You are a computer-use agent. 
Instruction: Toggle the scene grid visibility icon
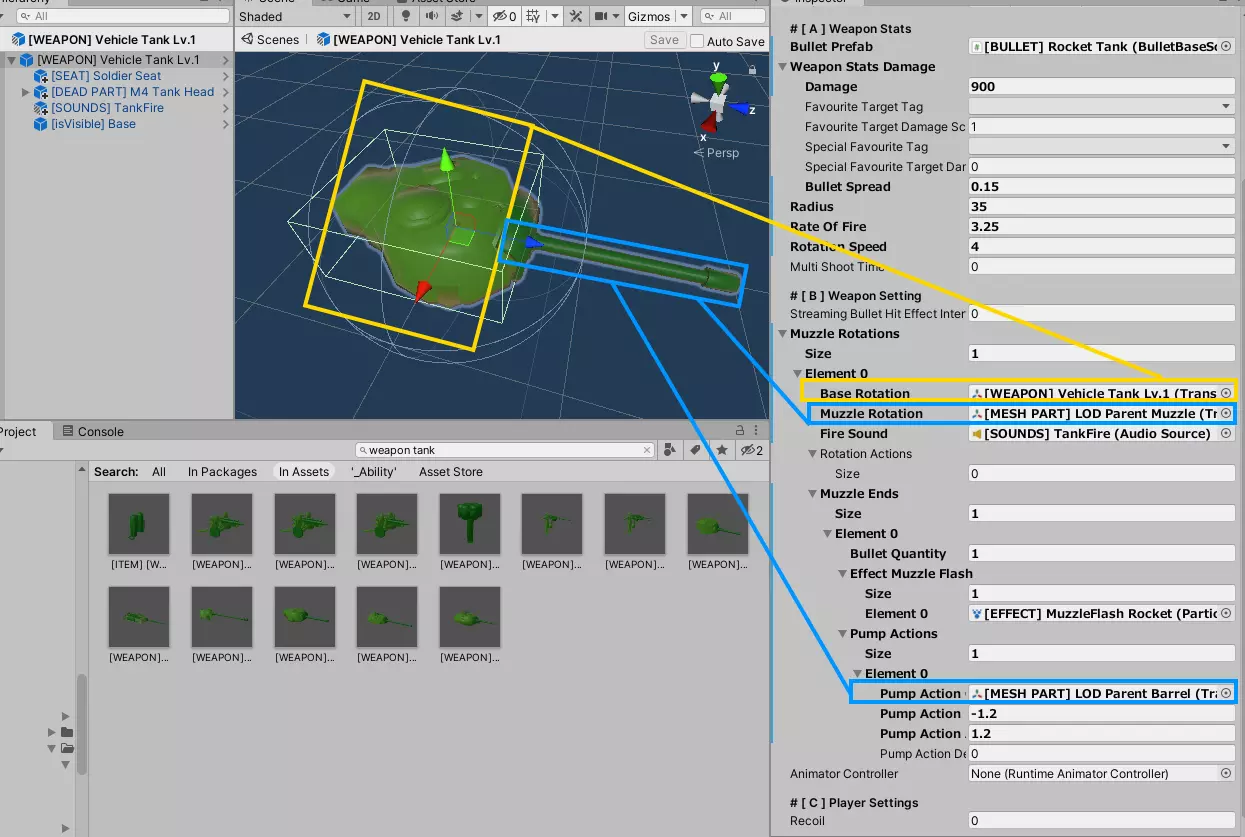533,16
